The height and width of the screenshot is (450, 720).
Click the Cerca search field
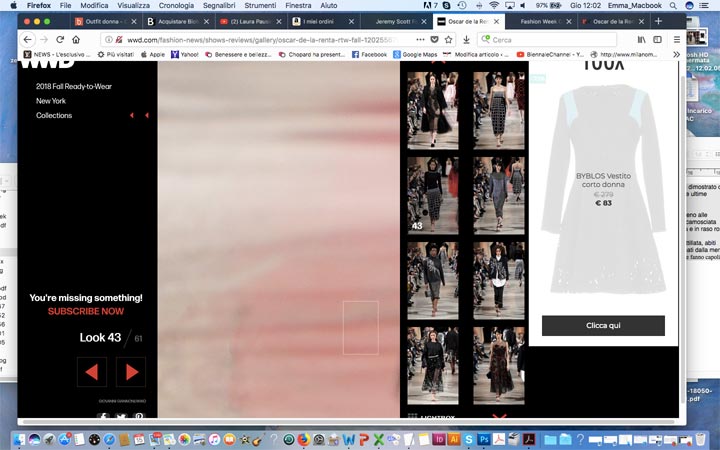[547, 40]
